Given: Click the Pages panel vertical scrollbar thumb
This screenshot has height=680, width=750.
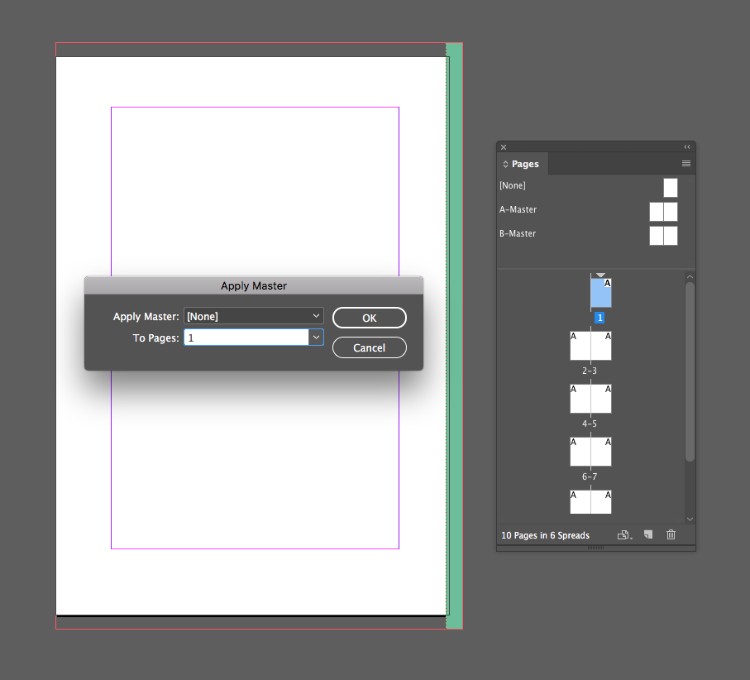Looking at the screenshot, I should (689, 372).
